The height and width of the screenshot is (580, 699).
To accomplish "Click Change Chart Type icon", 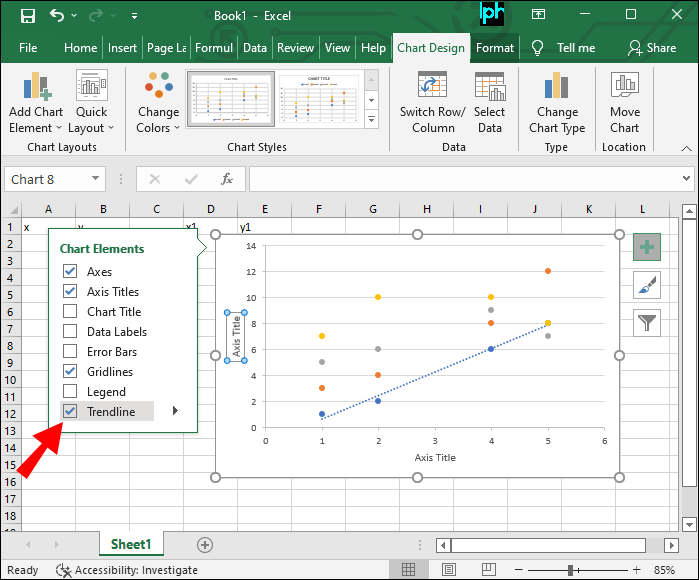I will [x=557, y=87].
